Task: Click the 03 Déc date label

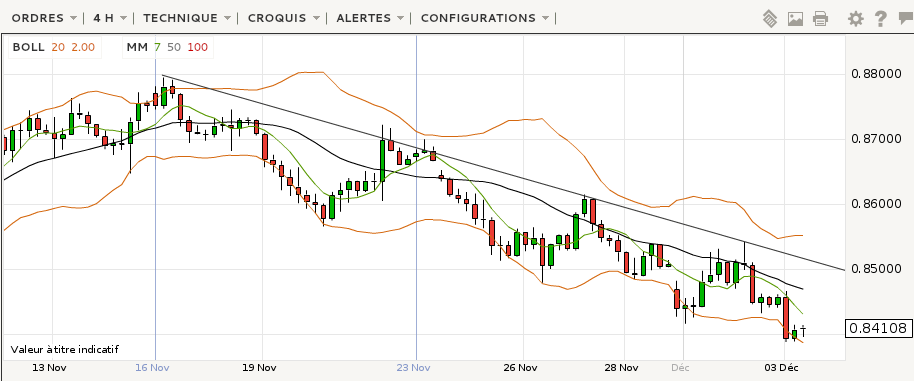Action: coord(782,368)
